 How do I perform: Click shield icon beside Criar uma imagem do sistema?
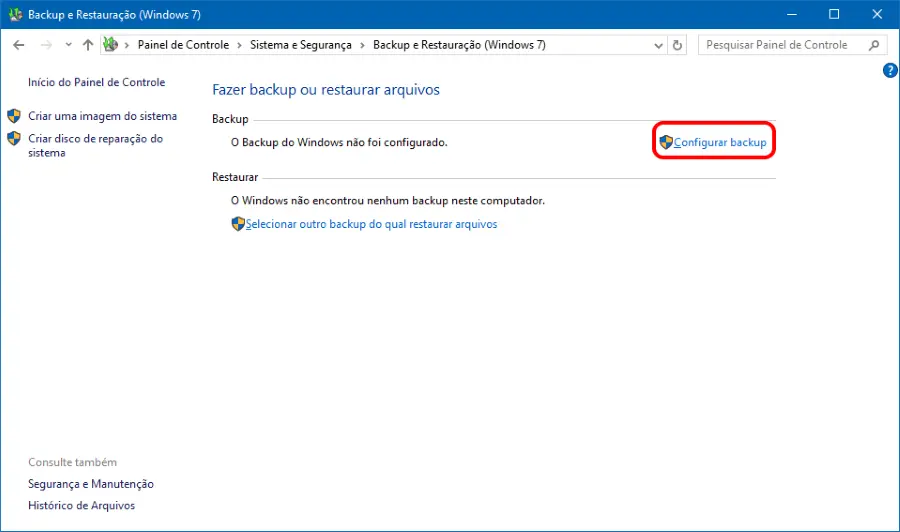14,116
